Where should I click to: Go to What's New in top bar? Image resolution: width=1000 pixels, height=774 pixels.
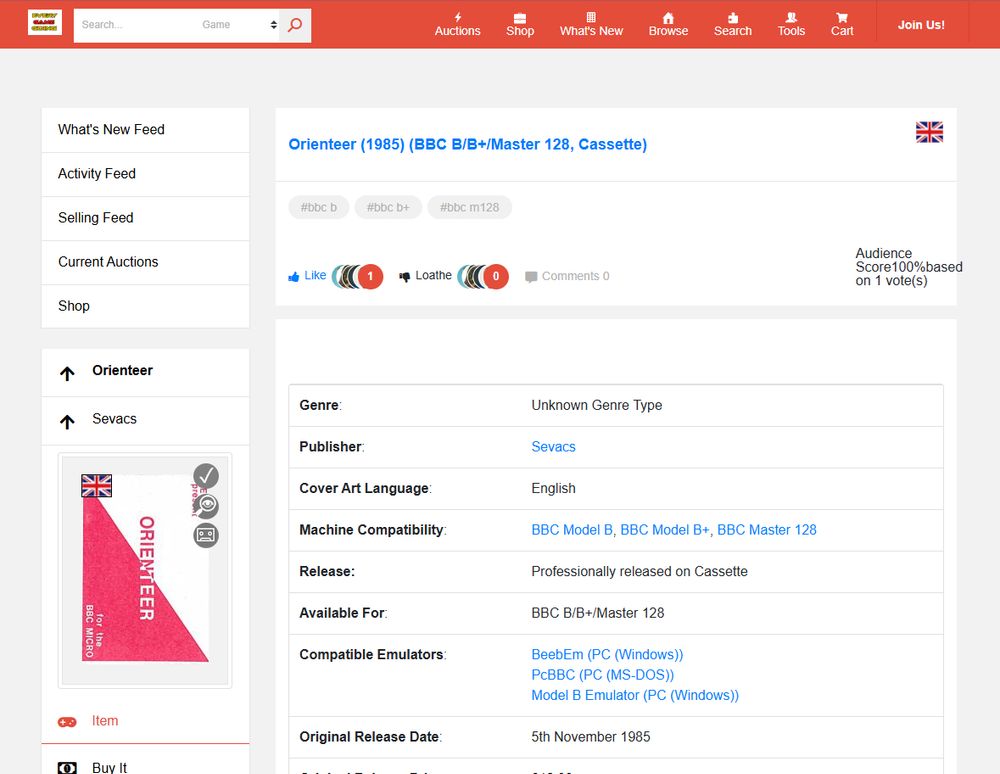click(591, 24)
